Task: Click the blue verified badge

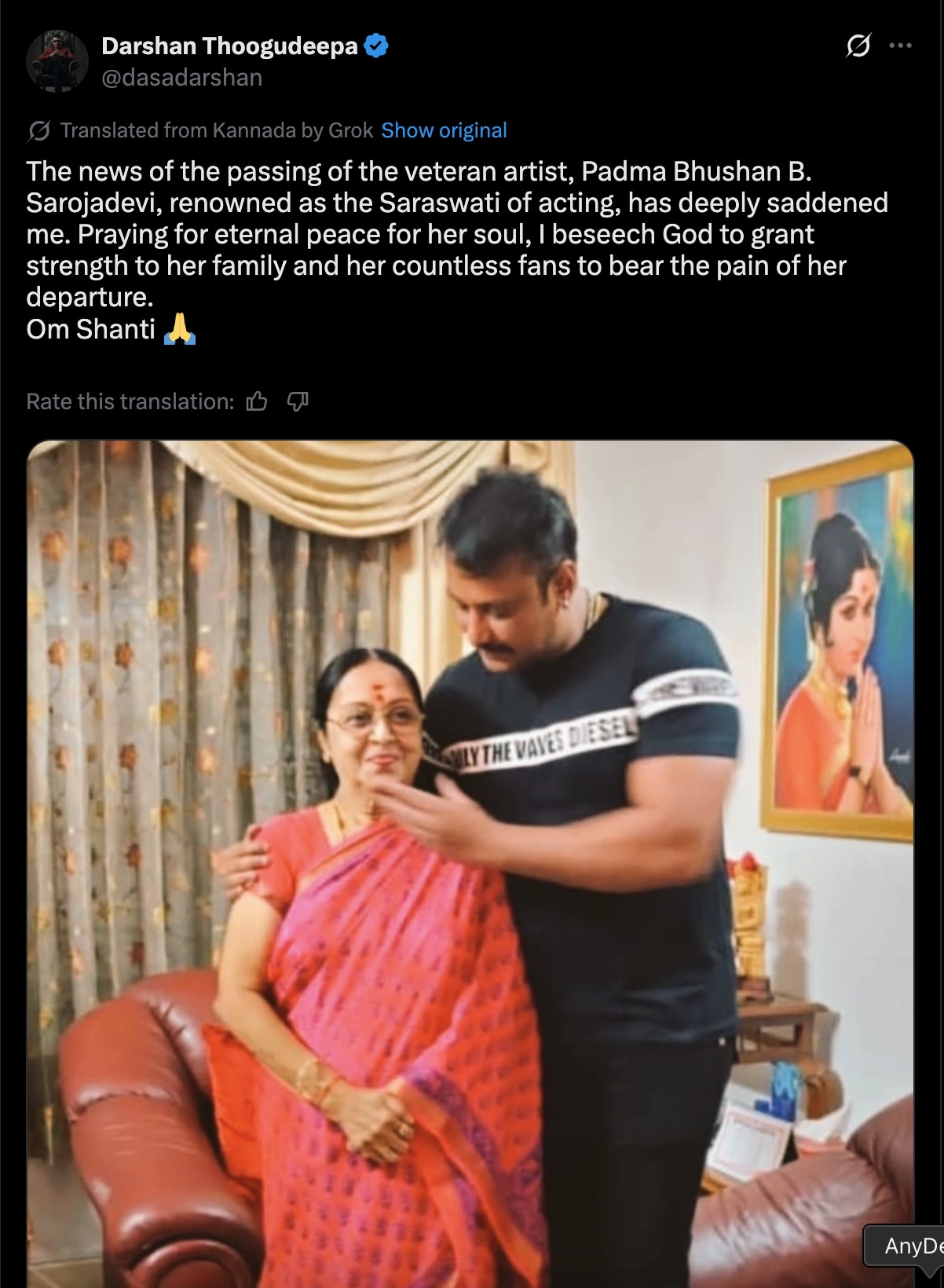Action: 377,46
